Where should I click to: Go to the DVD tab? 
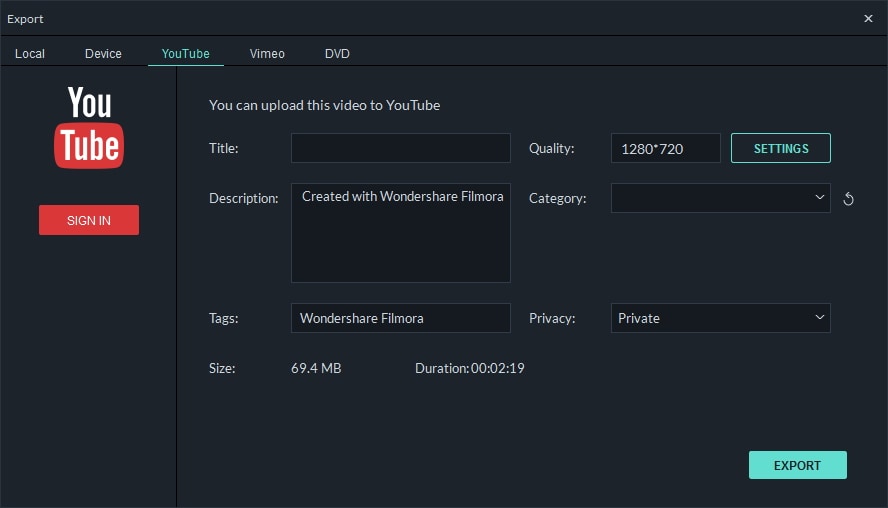pyautogui.click(x=337, y=53)
